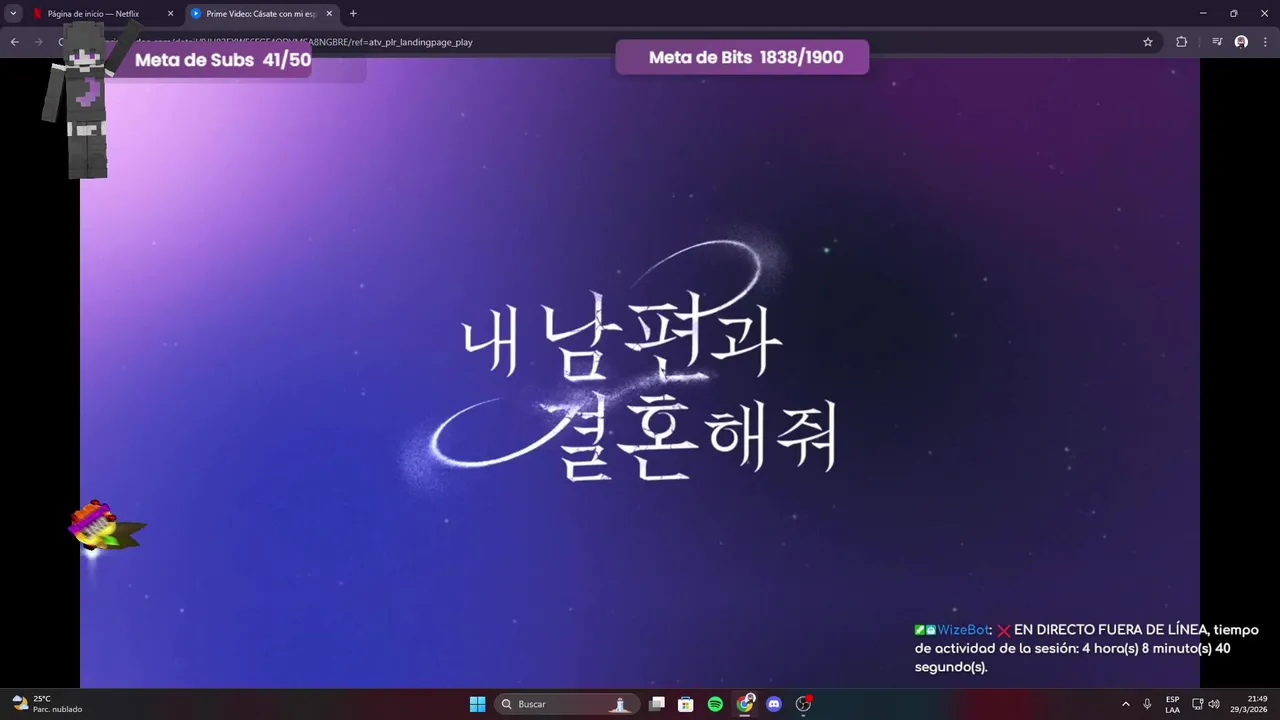Click the WizeBot chat message name
The height and width of the screenshot is (720, 1280).
962,630
